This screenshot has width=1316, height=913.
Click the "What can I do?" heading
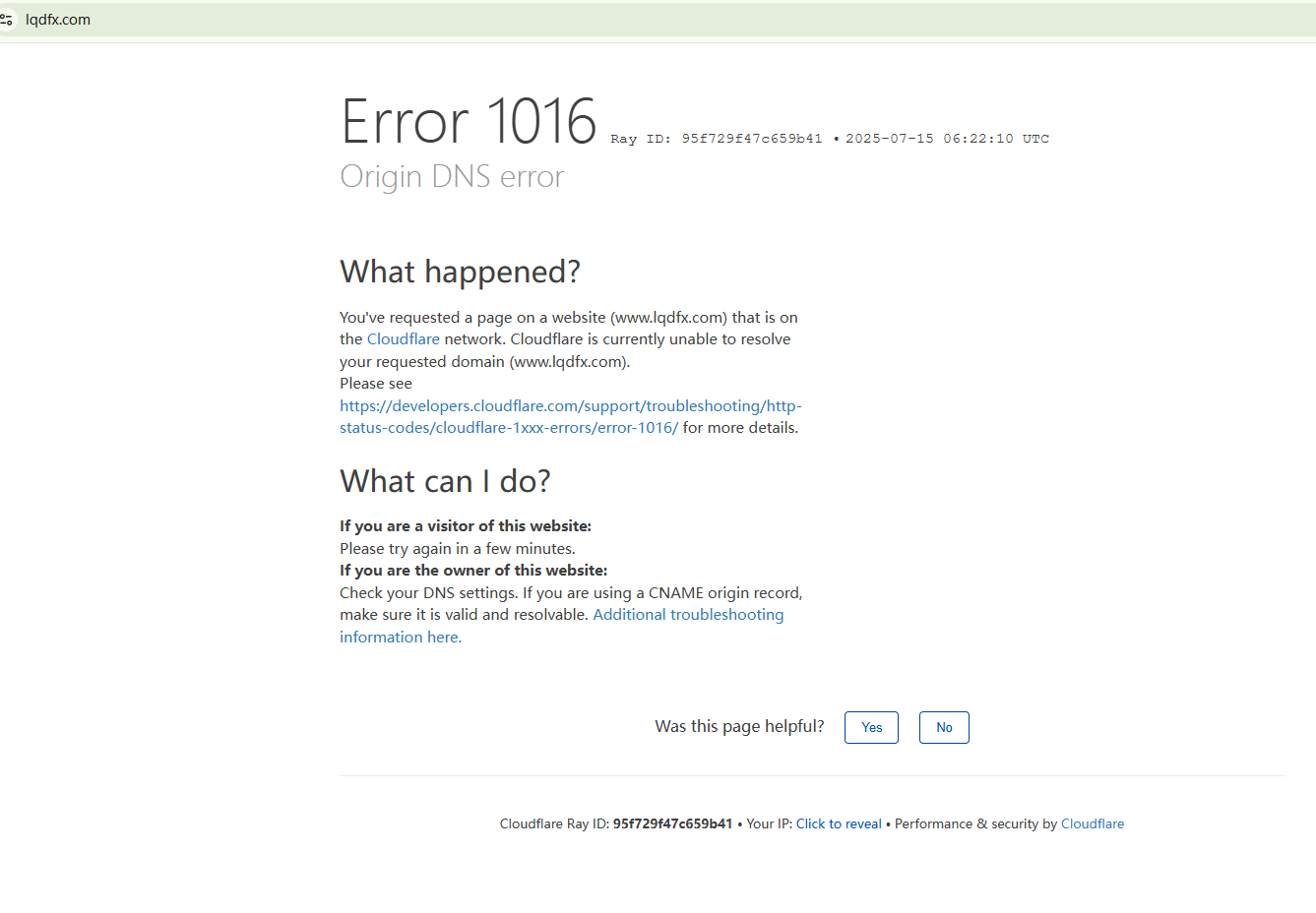point(445,481)
